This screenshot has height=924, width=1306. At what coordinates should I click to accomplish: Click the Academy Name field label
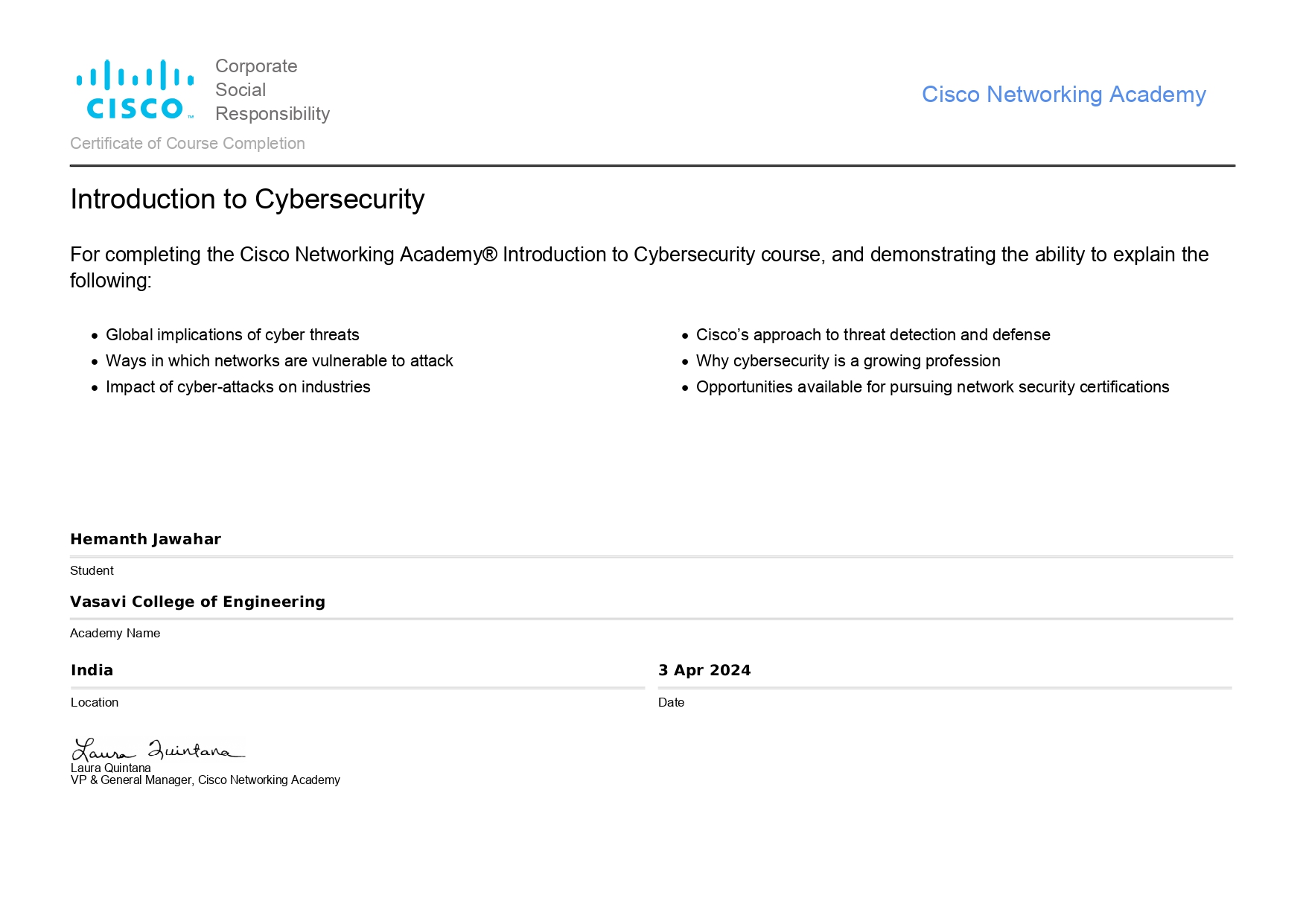(115, 634)
